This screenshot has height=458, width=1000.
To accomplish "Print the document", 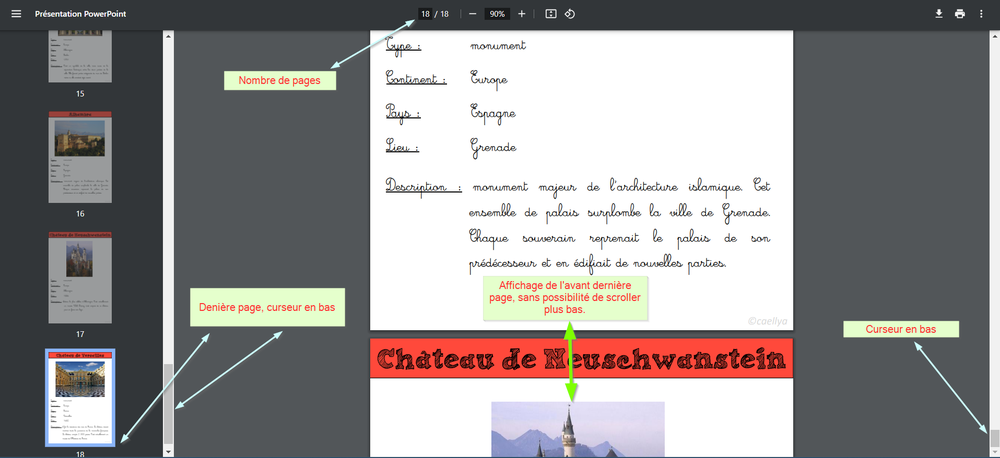I will tap(960, 14).
